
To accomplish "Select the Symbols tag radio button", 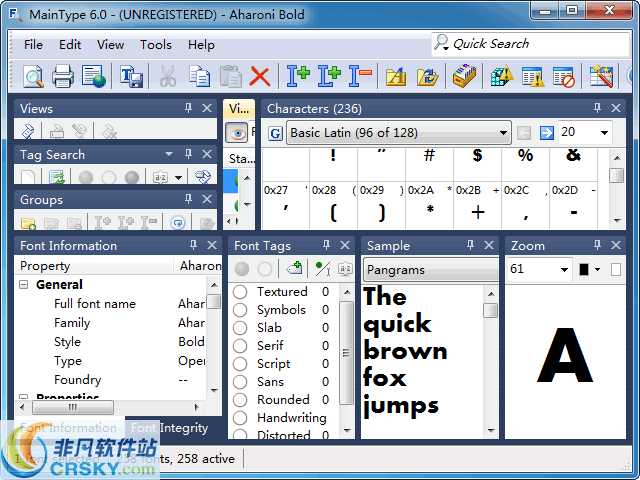I will pos(240,310).
